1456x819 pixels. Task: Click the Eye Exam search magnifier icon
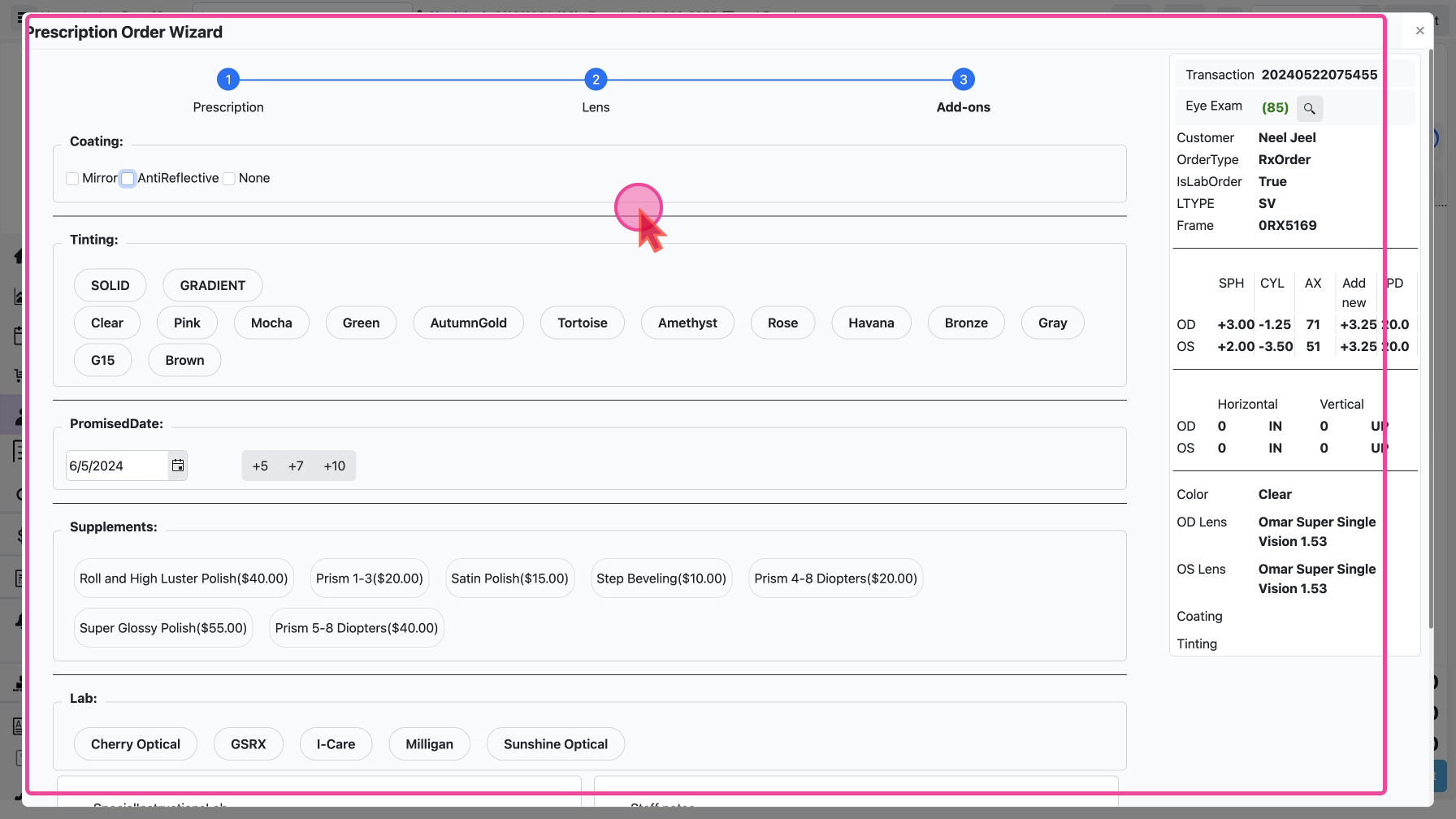click(x=1309, y=108)
